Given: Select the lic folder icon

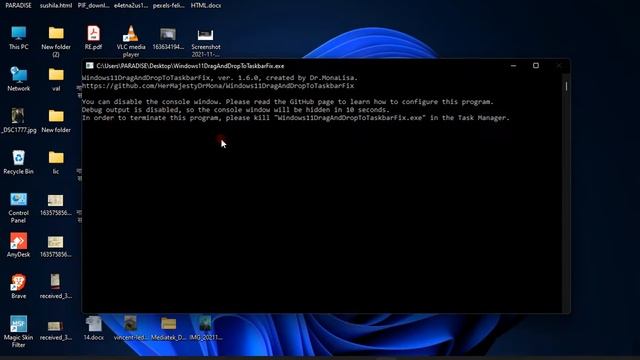Looking at the screenshot, I should [56, 162].
